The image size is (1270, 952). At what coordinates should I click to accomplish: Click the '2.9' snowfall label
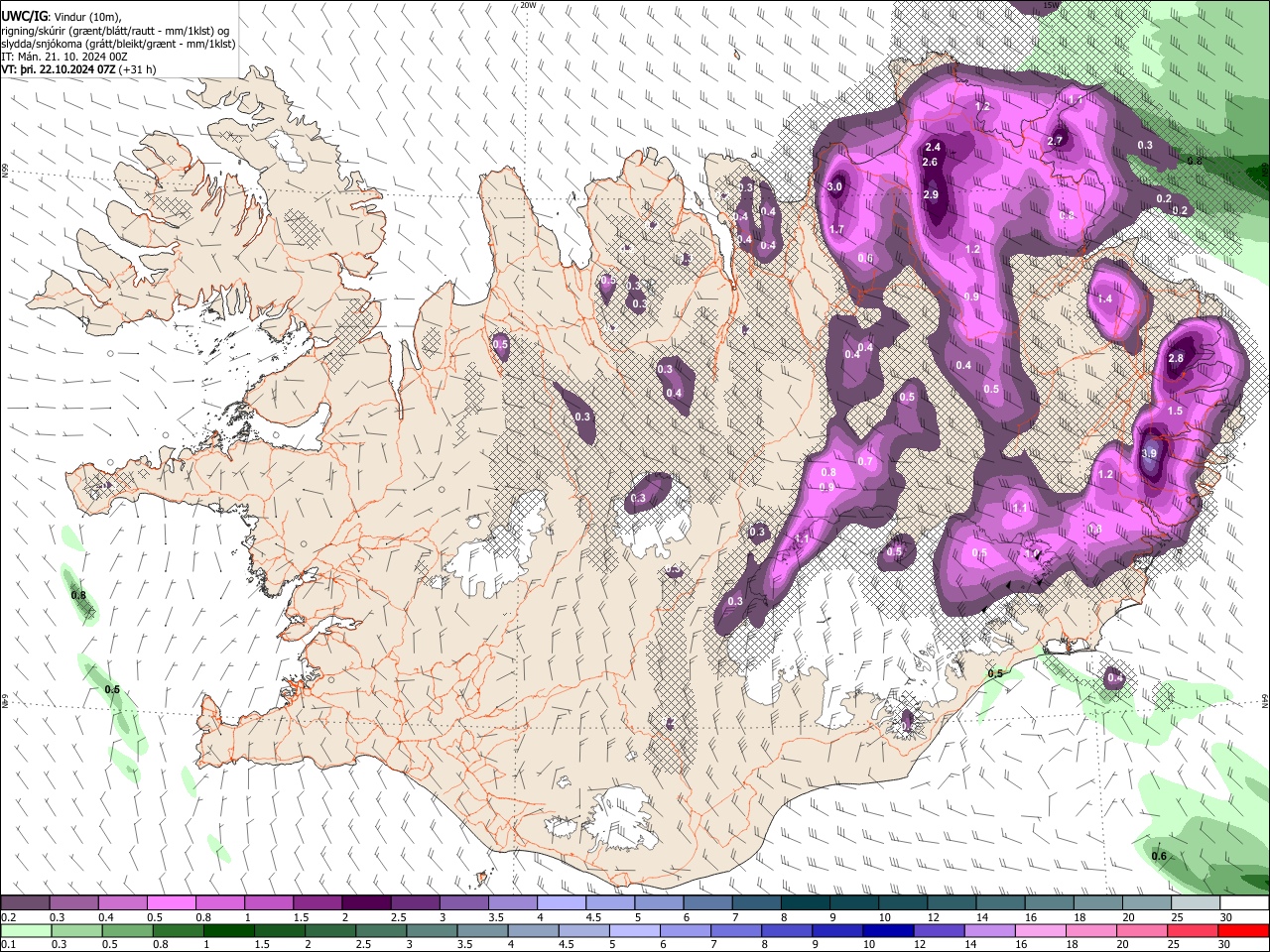pos(931,195)
